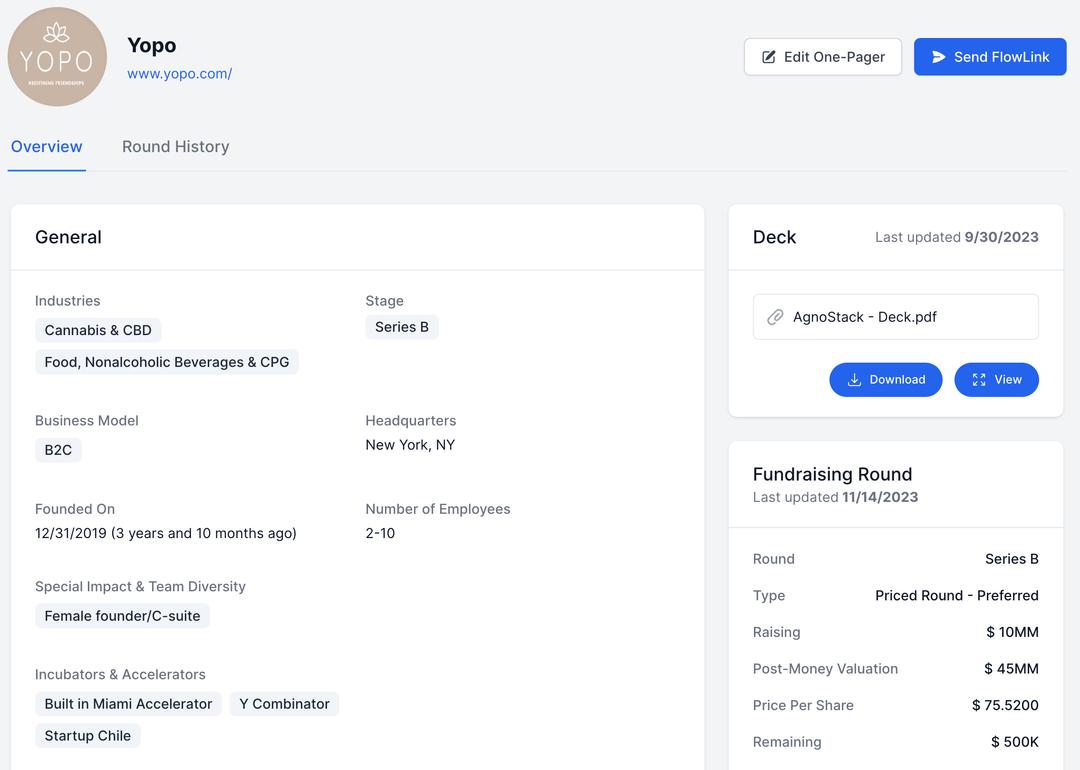Switch to the Round History tab
This screenshot has height=770, width=1080.
tap(175, 147)
